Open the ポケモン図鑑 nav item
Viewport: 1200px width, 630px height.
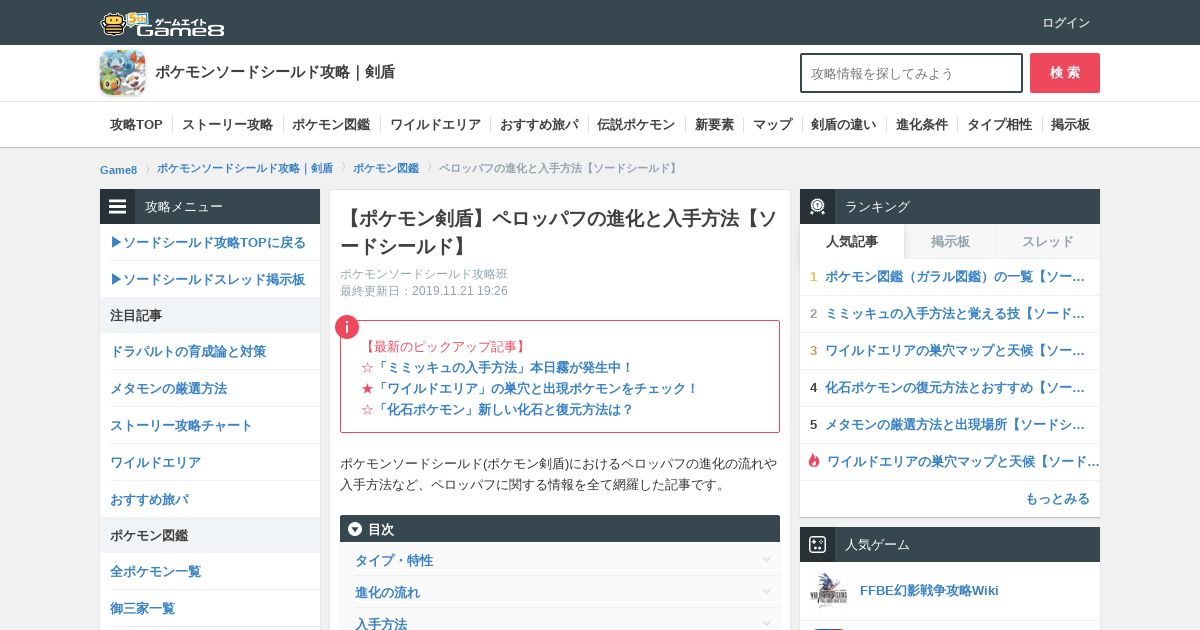coord(331,125)
